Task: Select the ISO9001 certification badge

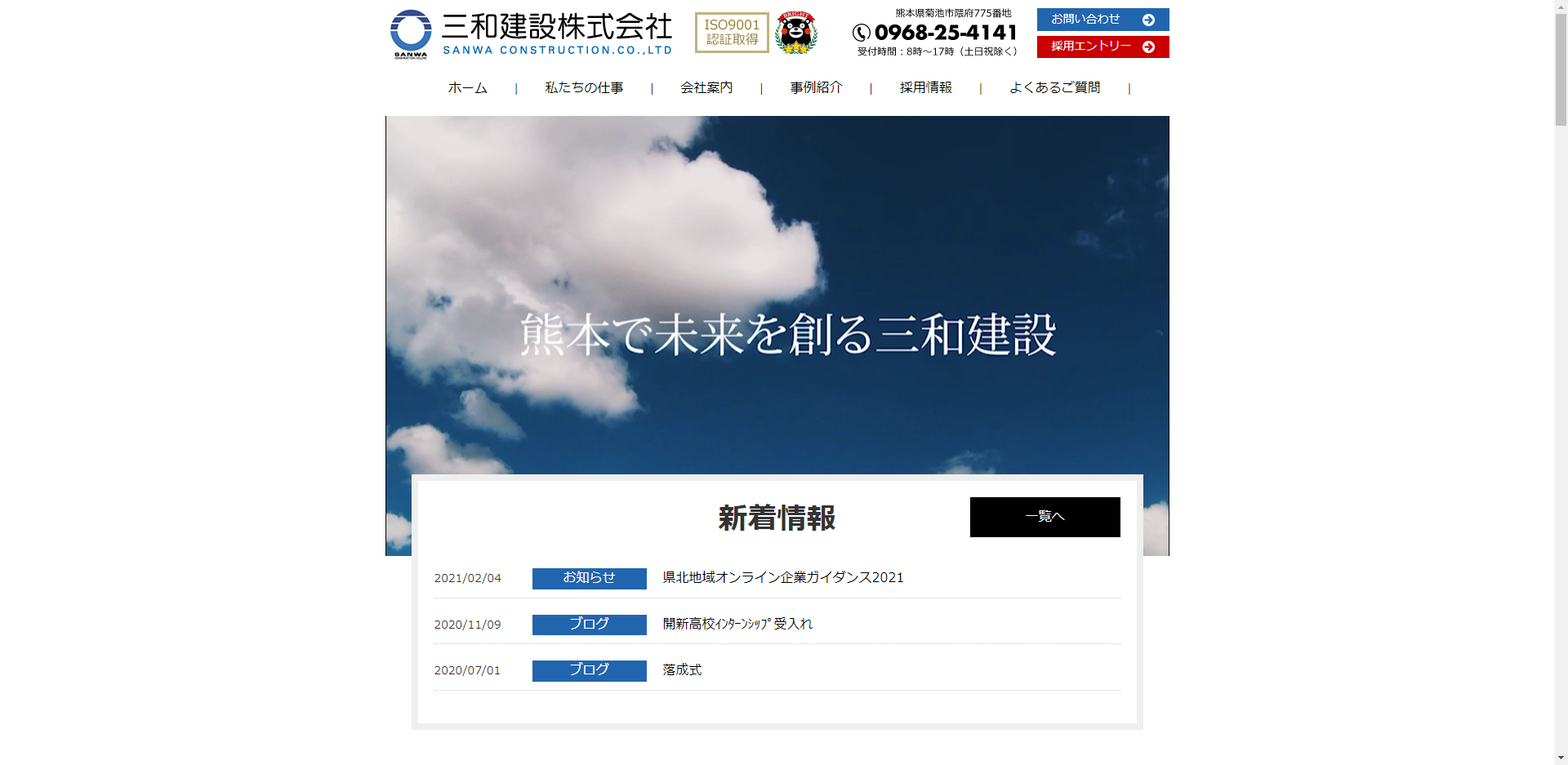Action: click(731, 34)
